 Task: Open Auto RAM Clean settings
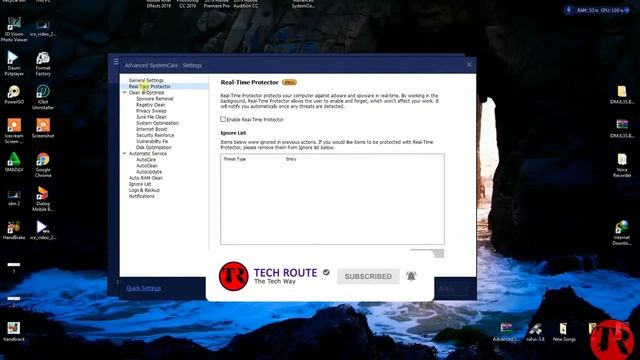click(146, 178)
